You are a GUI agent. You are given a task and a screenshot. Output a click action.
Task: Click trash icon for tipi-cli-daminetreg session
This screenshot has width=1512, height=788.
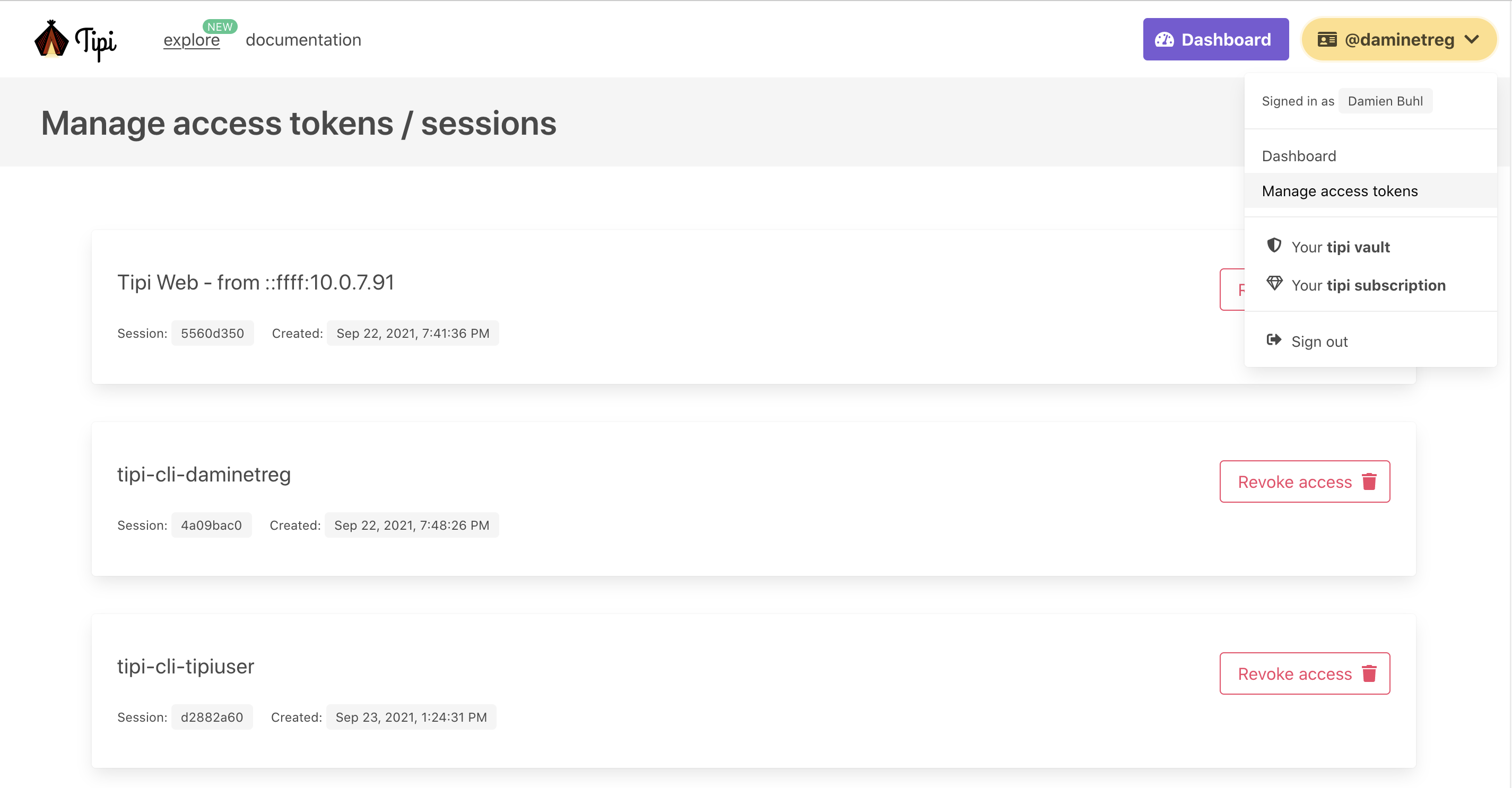[x=1369, y=481]
